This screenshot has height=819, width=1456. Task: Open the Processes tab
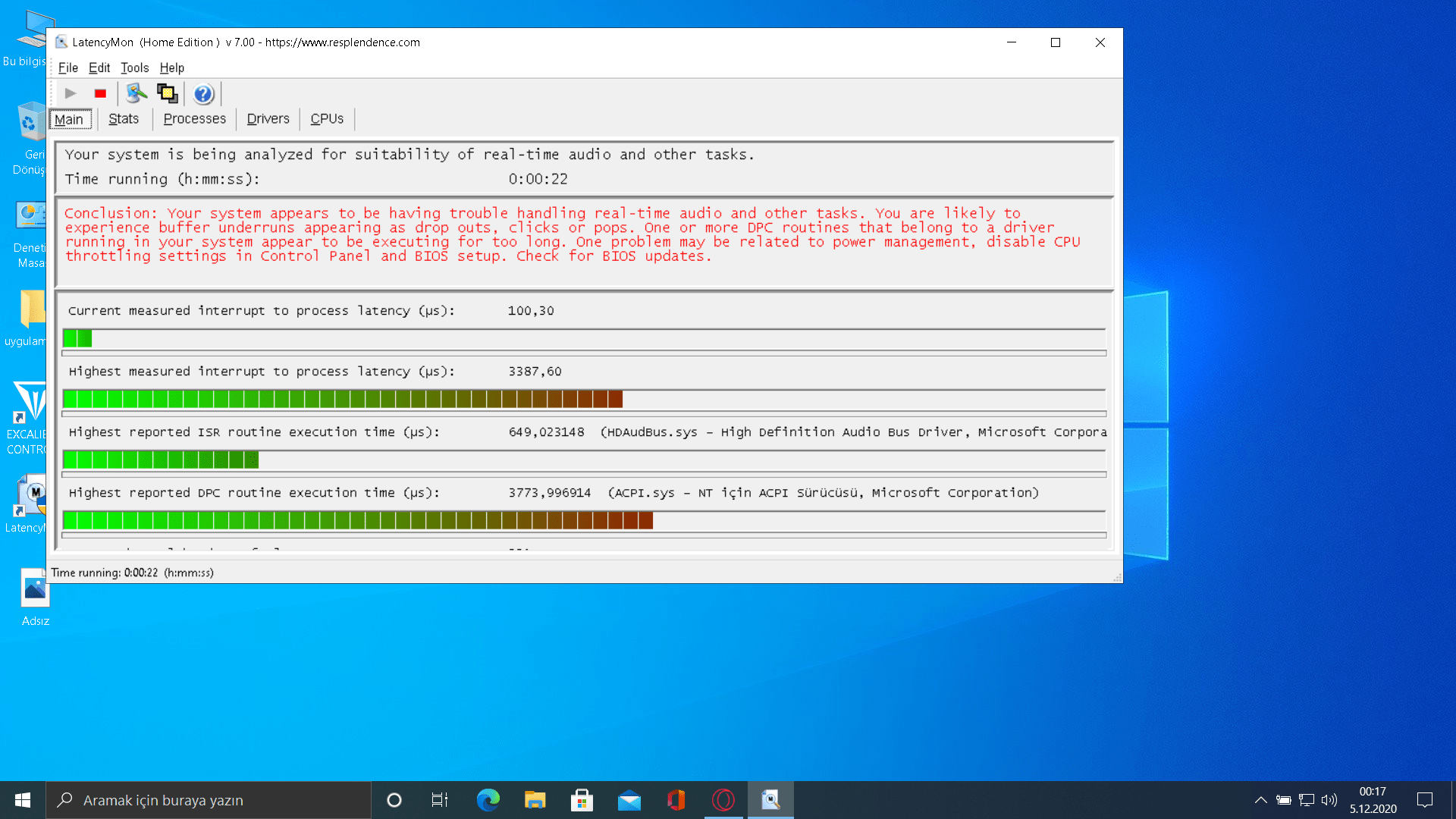(194, 119)
